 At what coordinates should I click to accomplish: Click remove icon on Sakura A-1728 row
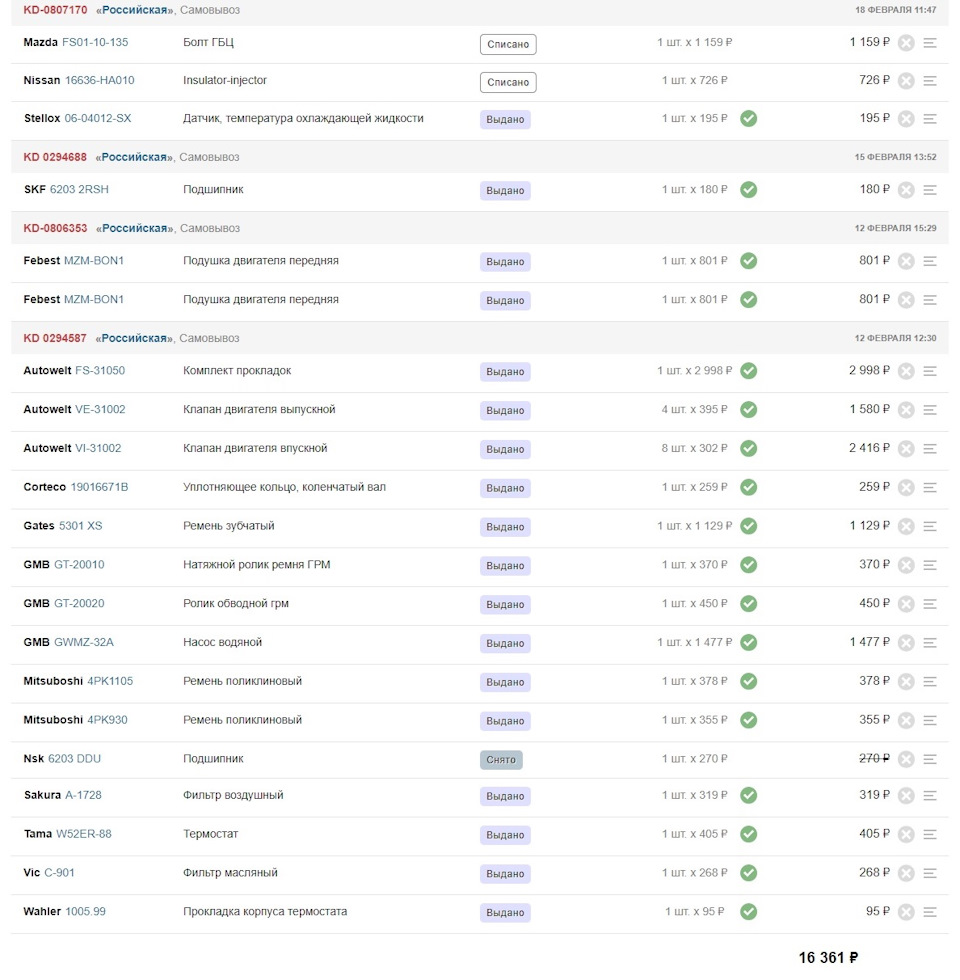(x=906, y=796)
